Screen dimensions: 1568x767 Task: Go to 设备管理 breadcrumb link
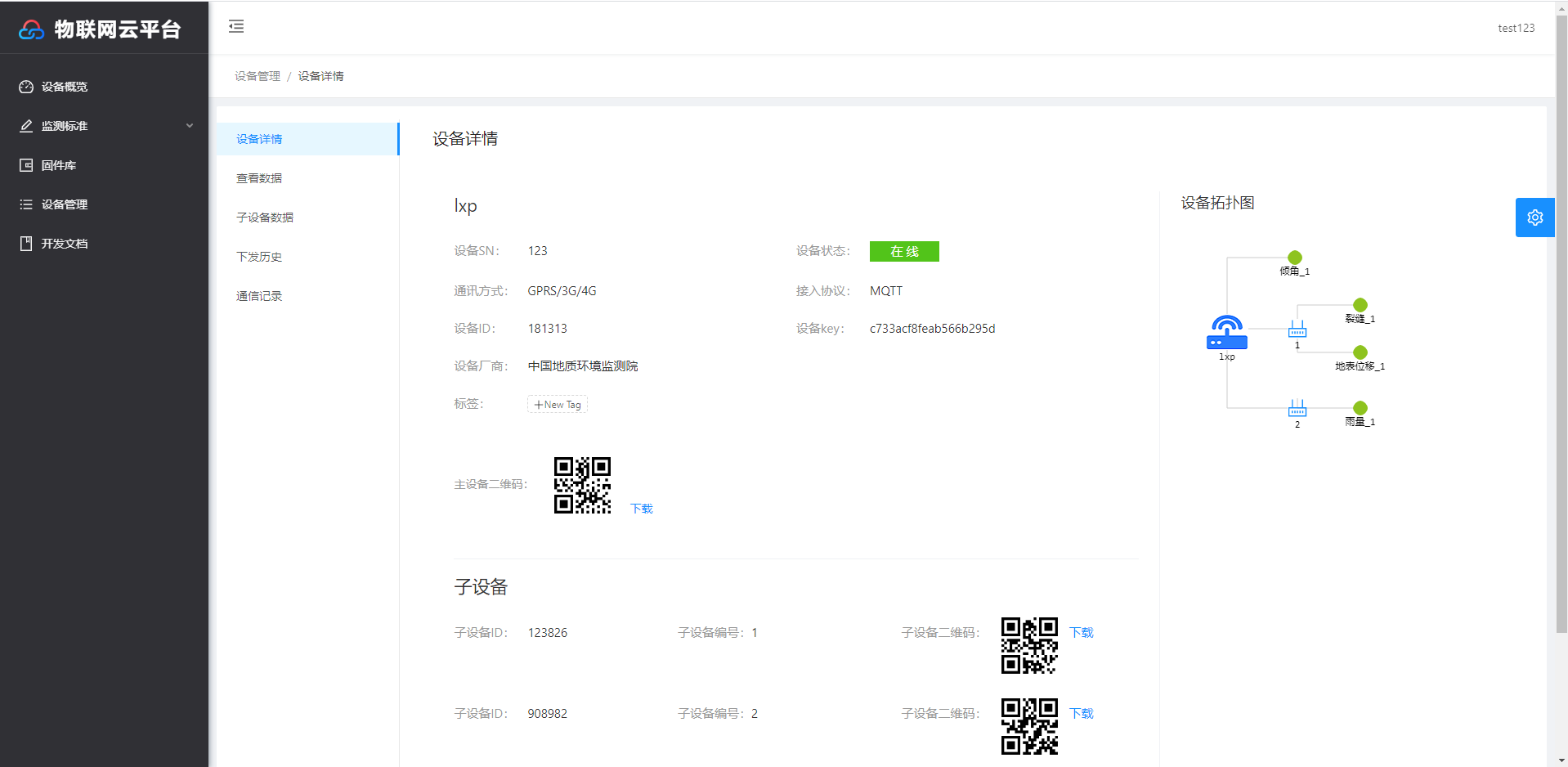[258, 76]
